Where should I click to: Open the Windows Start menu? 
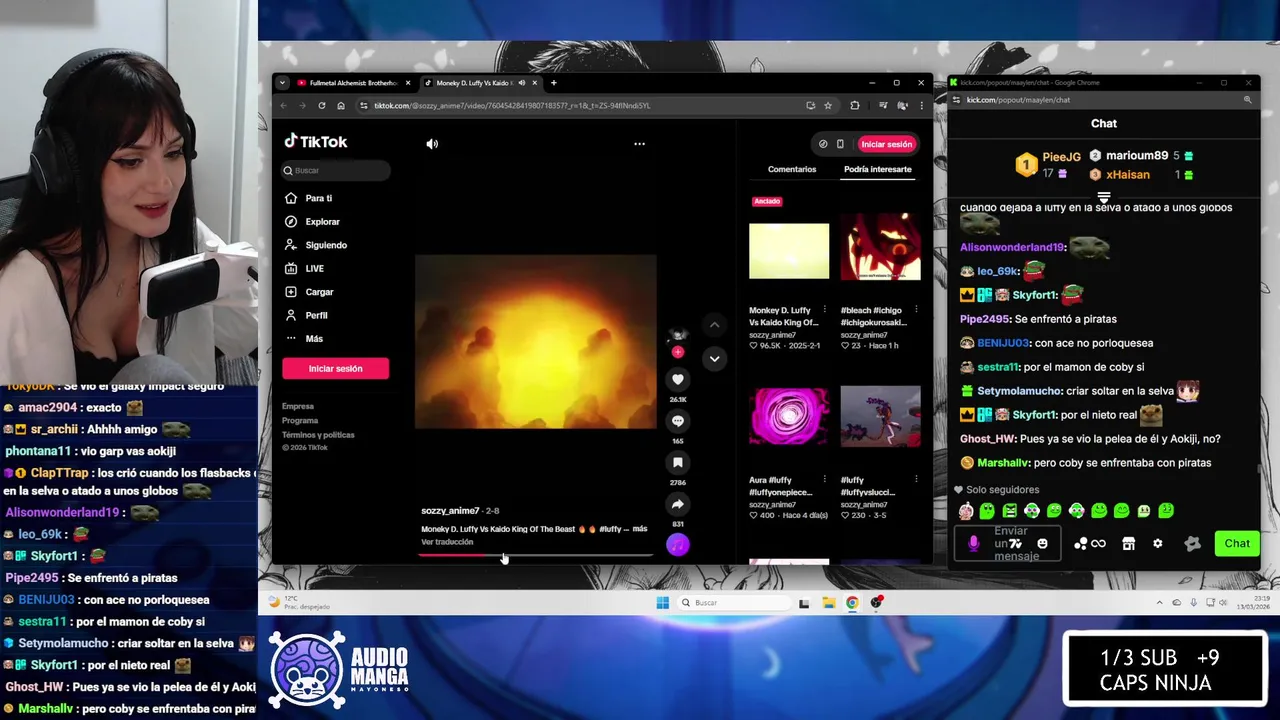662,602
